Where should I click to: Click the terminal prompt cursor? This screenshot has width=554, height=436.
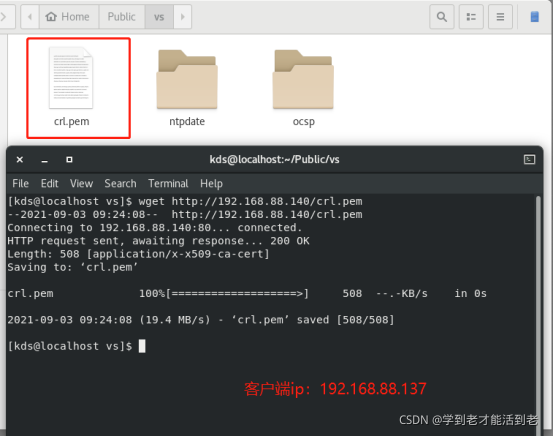pos(142,346)
